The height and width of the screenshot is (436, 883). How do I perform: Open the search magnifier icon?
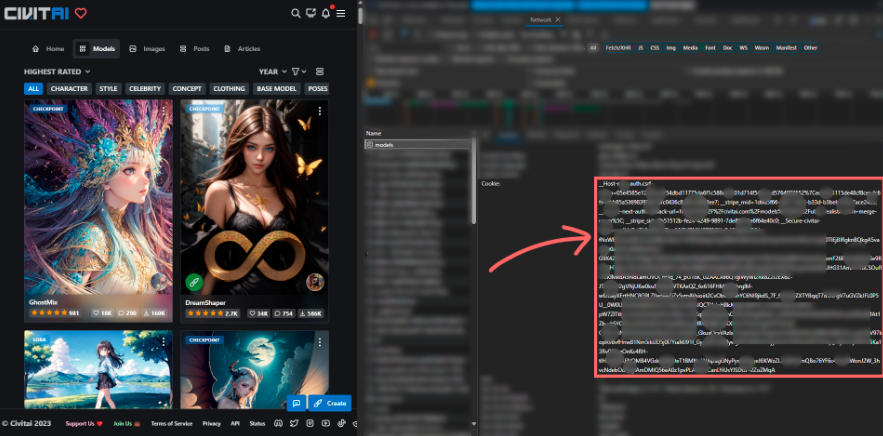coord(296,14)
